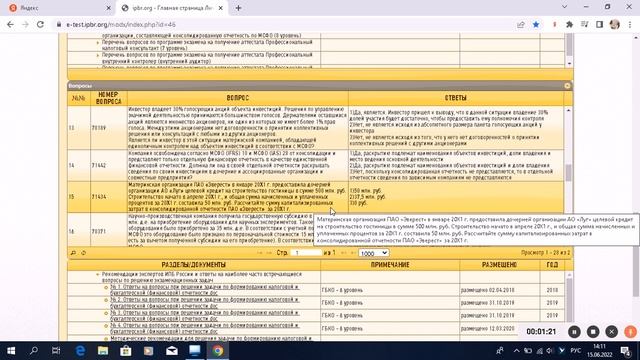
Task: Click the search magnifier in the pager
Action: [x=73, y=253]
